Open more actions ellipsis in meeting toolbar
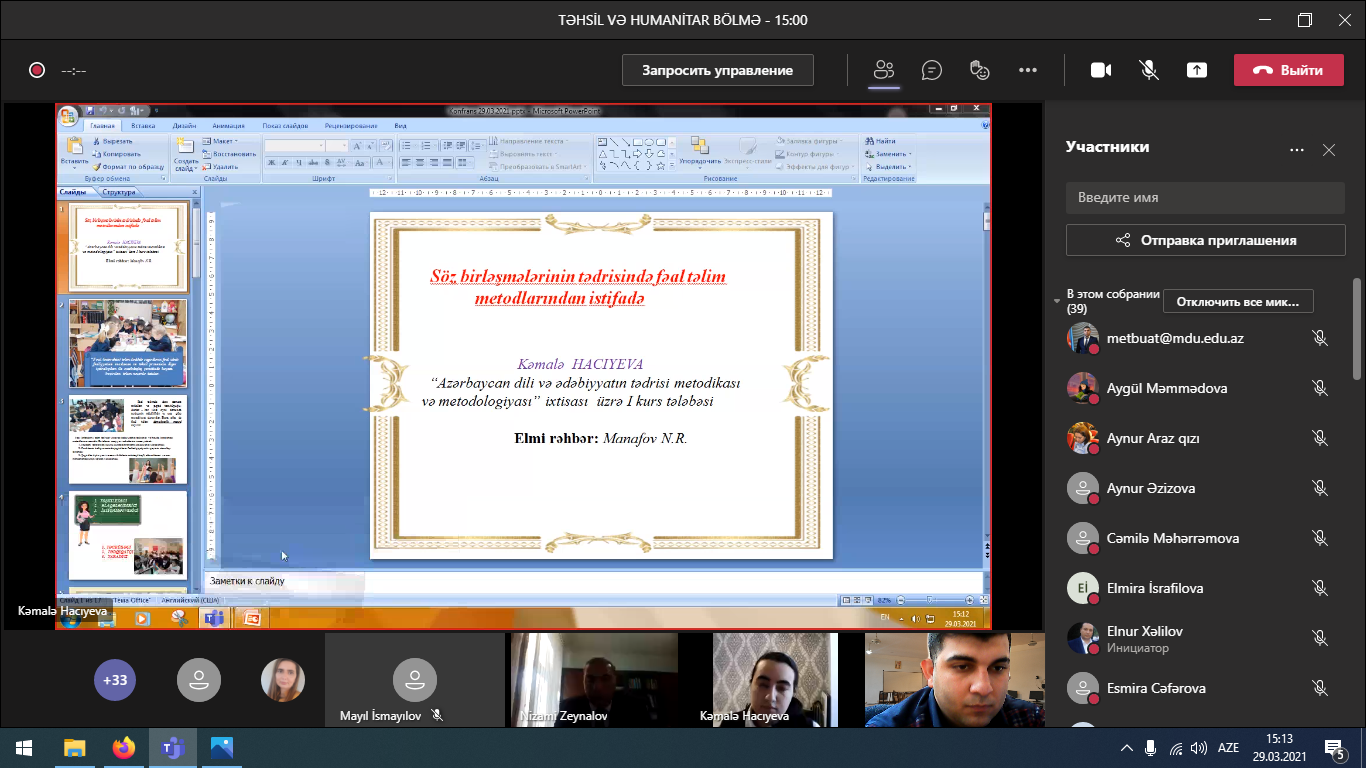Image resolution: width=1366 pixels, height=768 pixels. click(x=1028, y=70)
